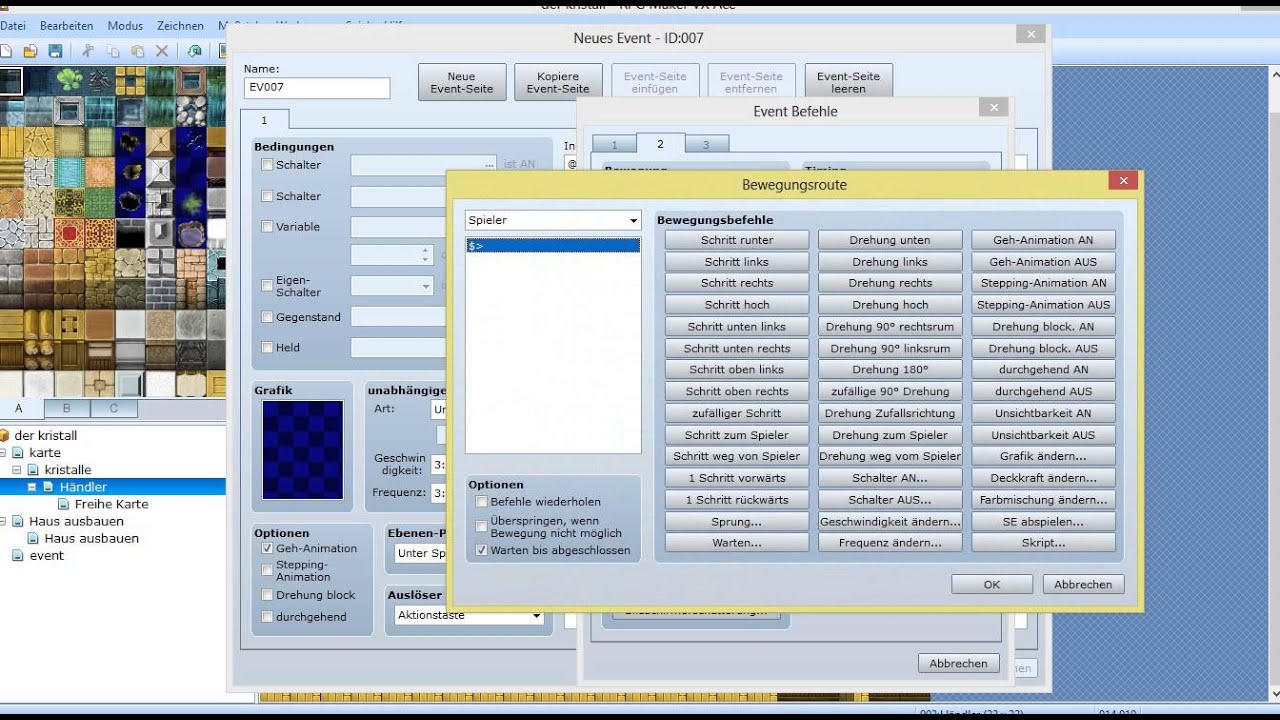Screen dimensions: 1280x720
Task: Uncheck 'Warten bis abgeschlossen' option
Action: (482, 550)
